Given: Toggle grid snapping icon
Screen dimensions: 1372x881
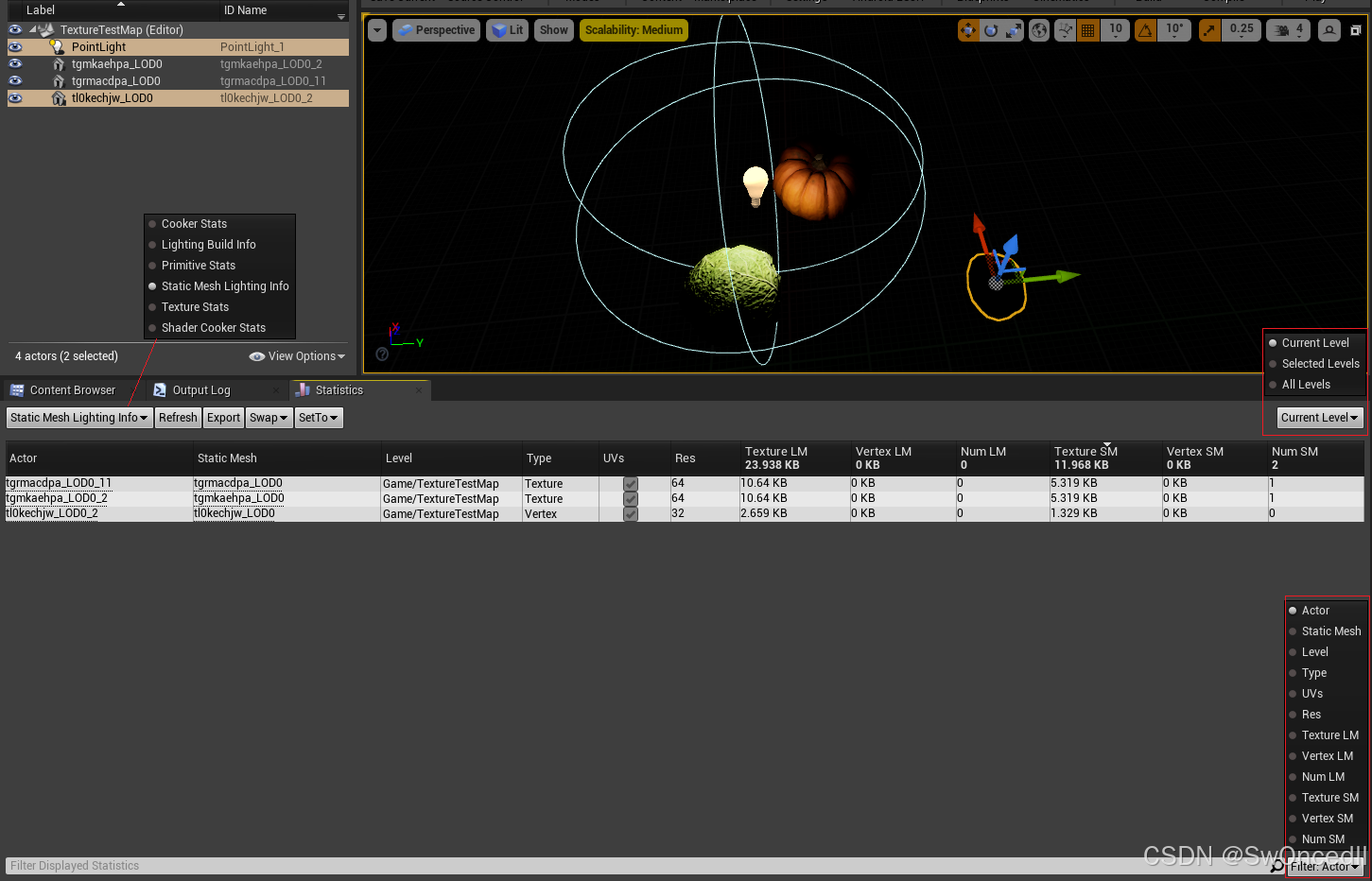Looking at the screenshot, I should coord(1088,30).
